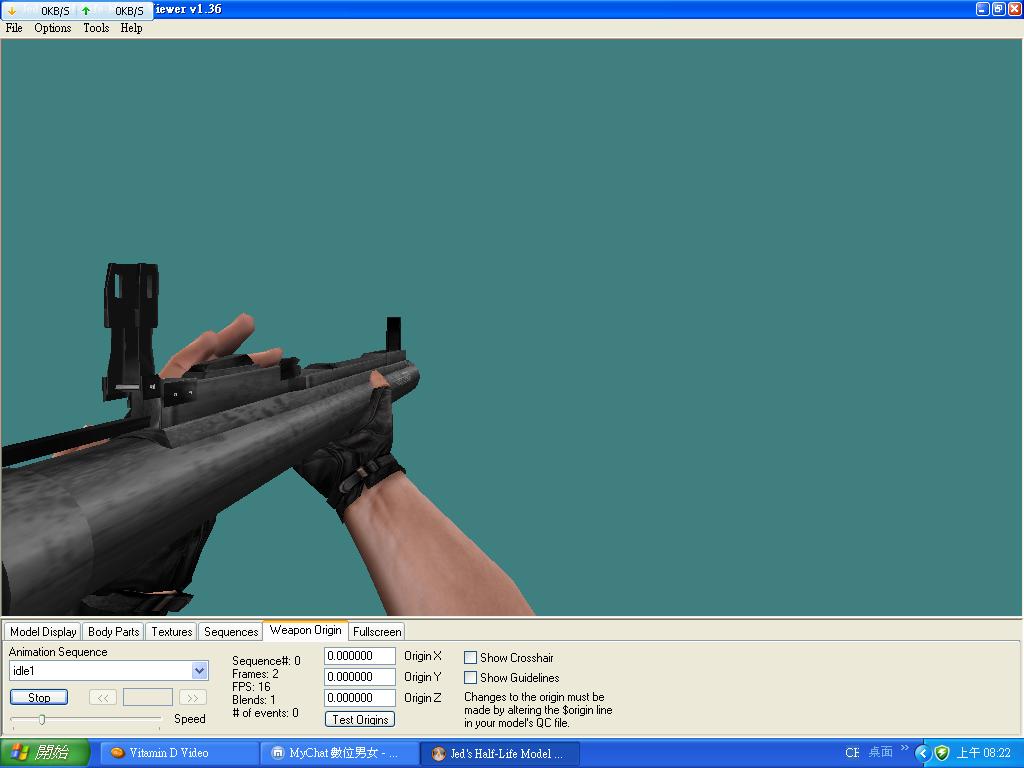Expand the desktop toolbar chevron
The image size is (1024, 768).
point(904,748)
